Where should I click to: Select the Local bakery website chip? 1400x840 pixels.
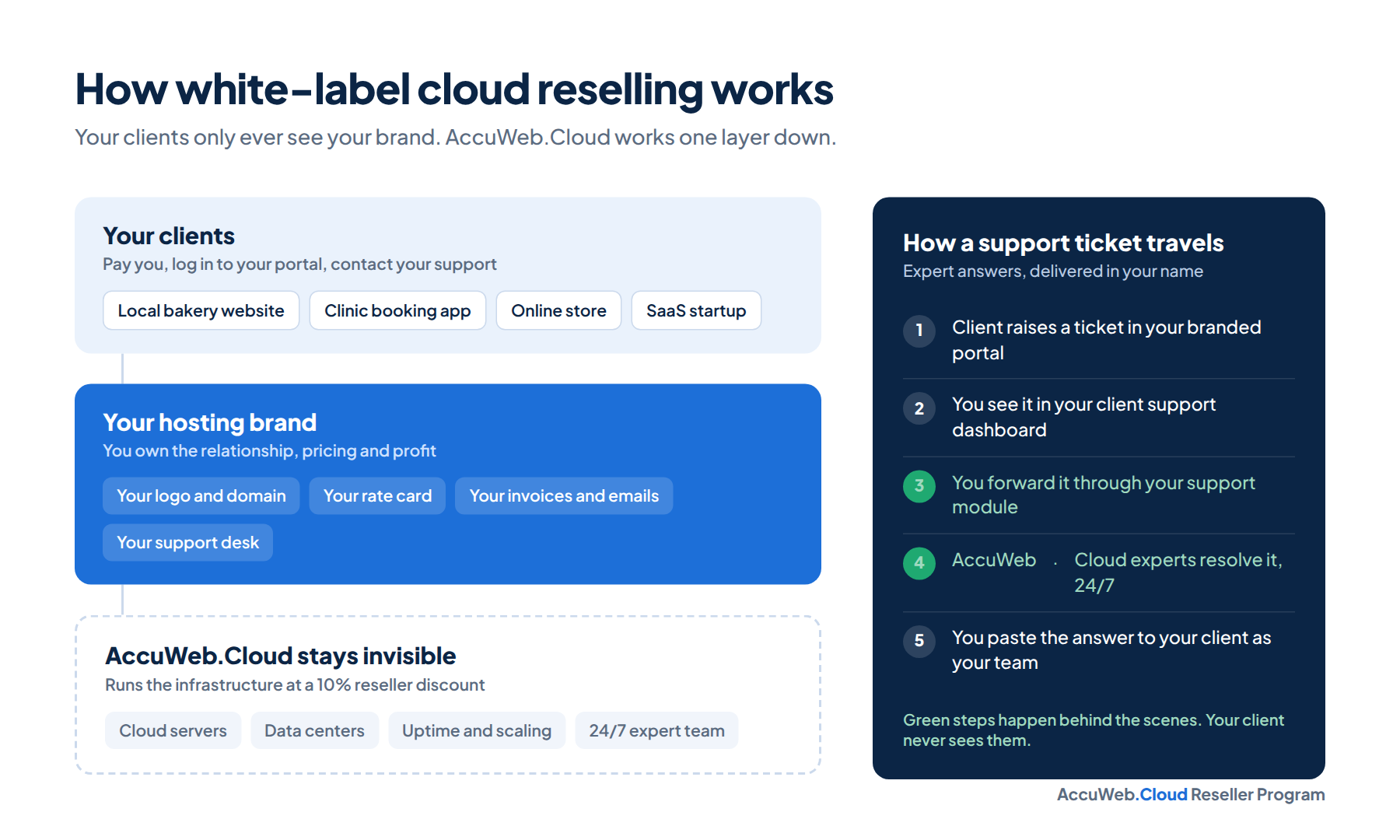click(x=201, y=310)
